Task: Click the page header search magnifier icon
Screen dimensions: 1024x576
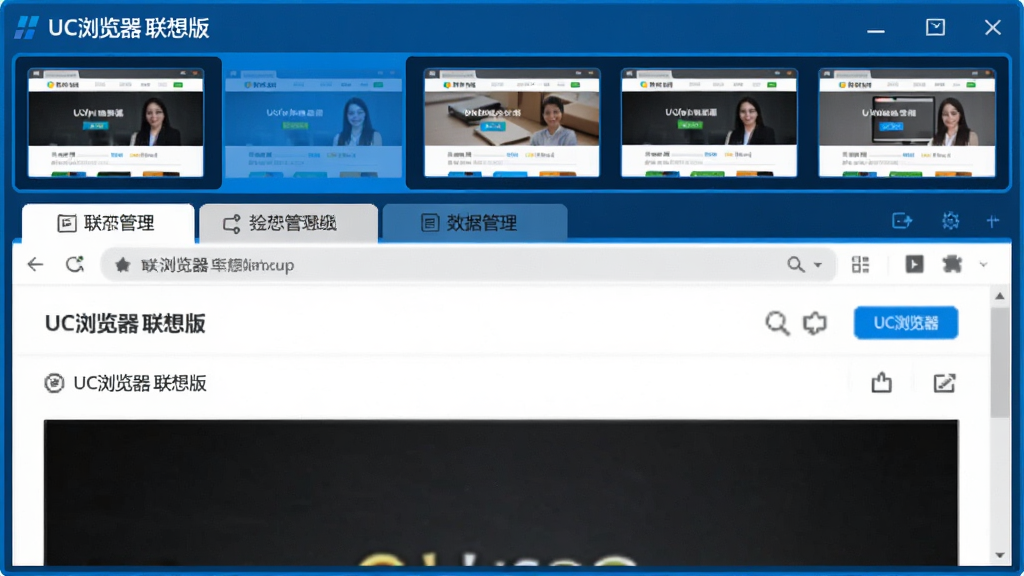Action: (x=777, y=323)
